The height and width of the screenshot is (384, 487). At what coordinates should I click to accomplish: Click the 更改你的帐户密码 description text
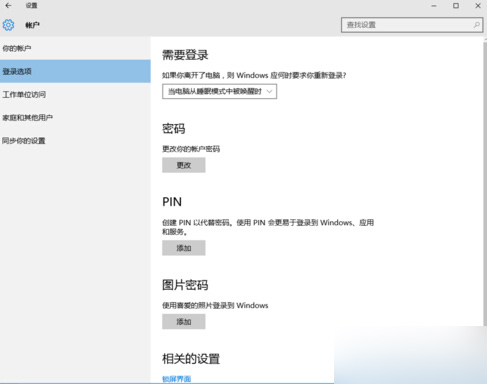coord(191,149)
